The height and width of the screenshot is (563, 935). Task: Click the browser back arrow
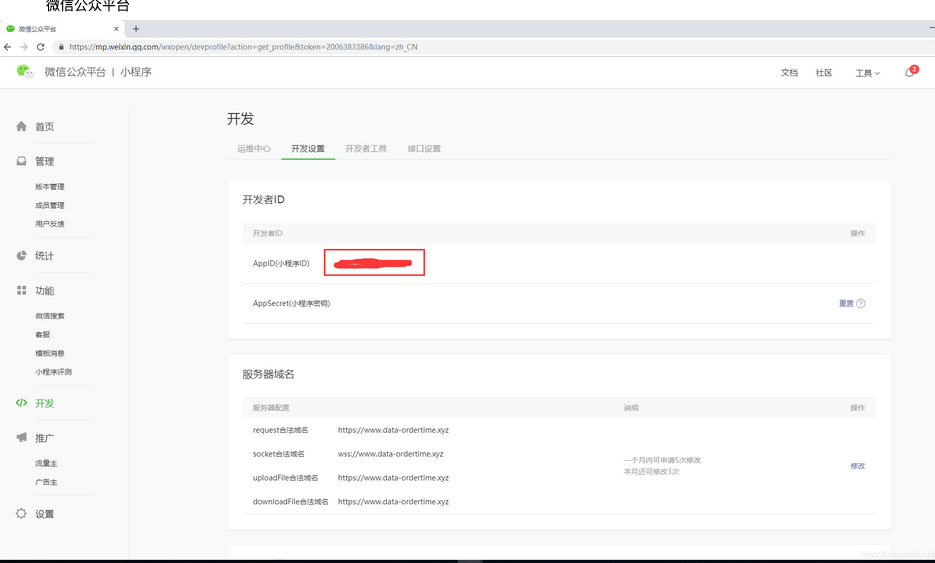[x=7, y=47]
